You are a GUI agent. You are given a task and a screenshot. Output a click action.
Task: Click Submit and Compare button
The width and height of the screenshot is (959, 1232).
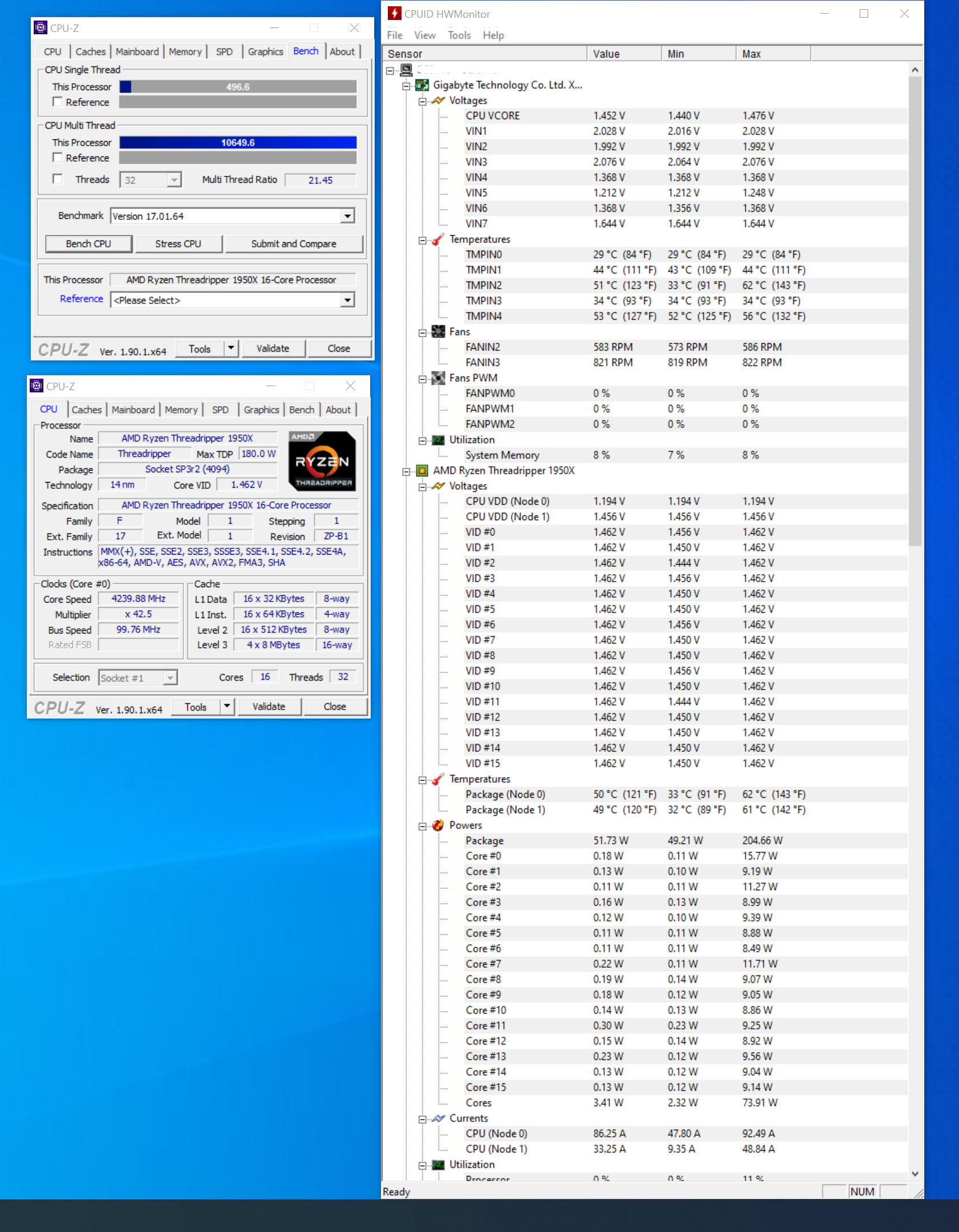pos(294,244)
